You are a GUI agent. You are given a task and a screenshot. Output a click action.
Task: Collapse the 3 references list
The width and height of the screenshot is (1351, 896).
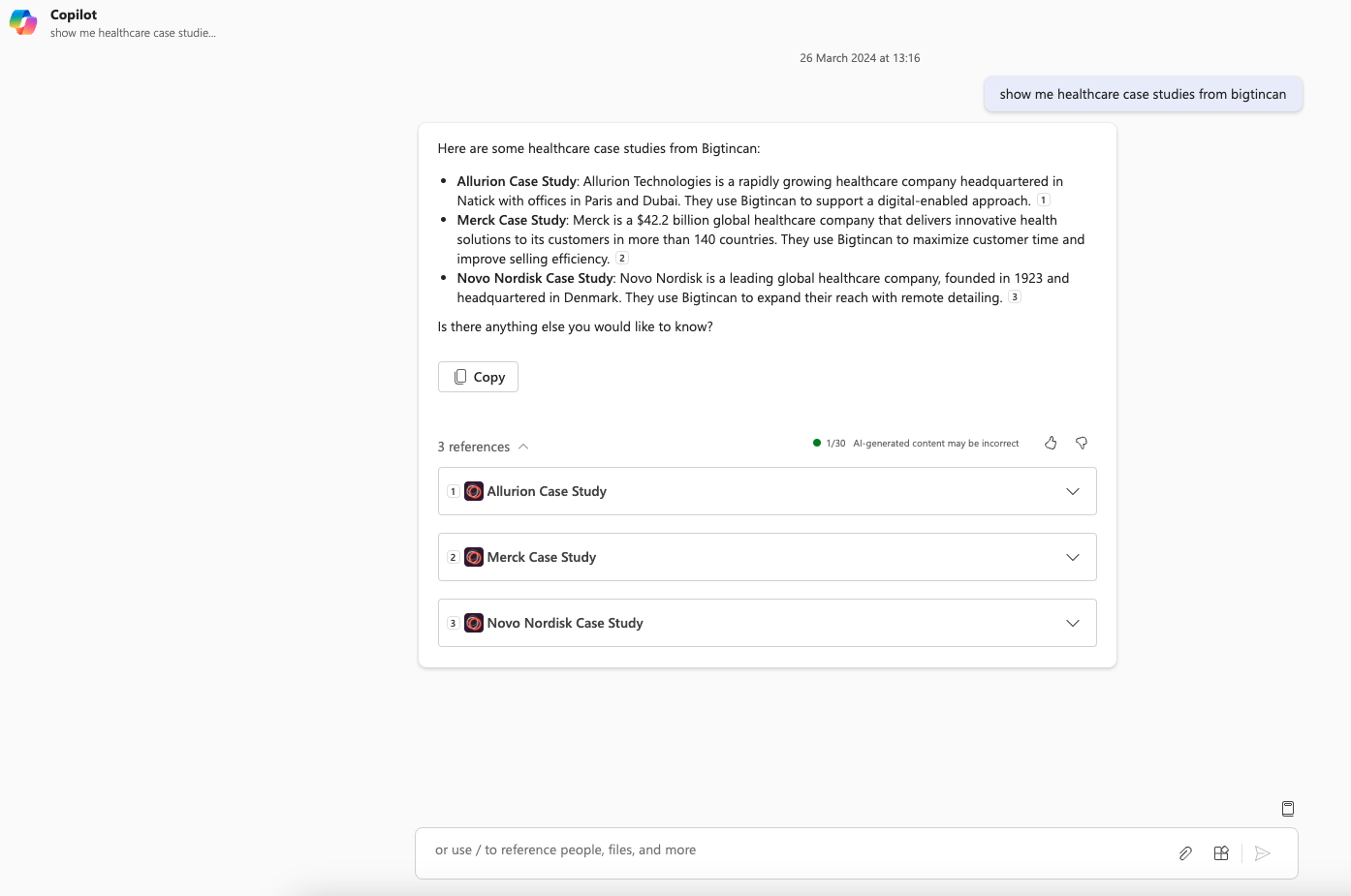(x=483, y=447)
